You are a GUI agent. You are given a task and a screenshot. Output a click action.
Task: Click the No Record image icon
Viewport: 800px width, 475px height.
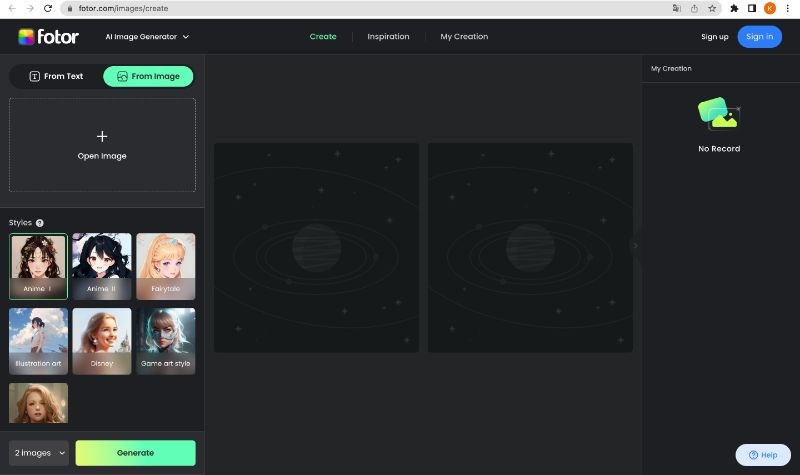click(719, 114)
